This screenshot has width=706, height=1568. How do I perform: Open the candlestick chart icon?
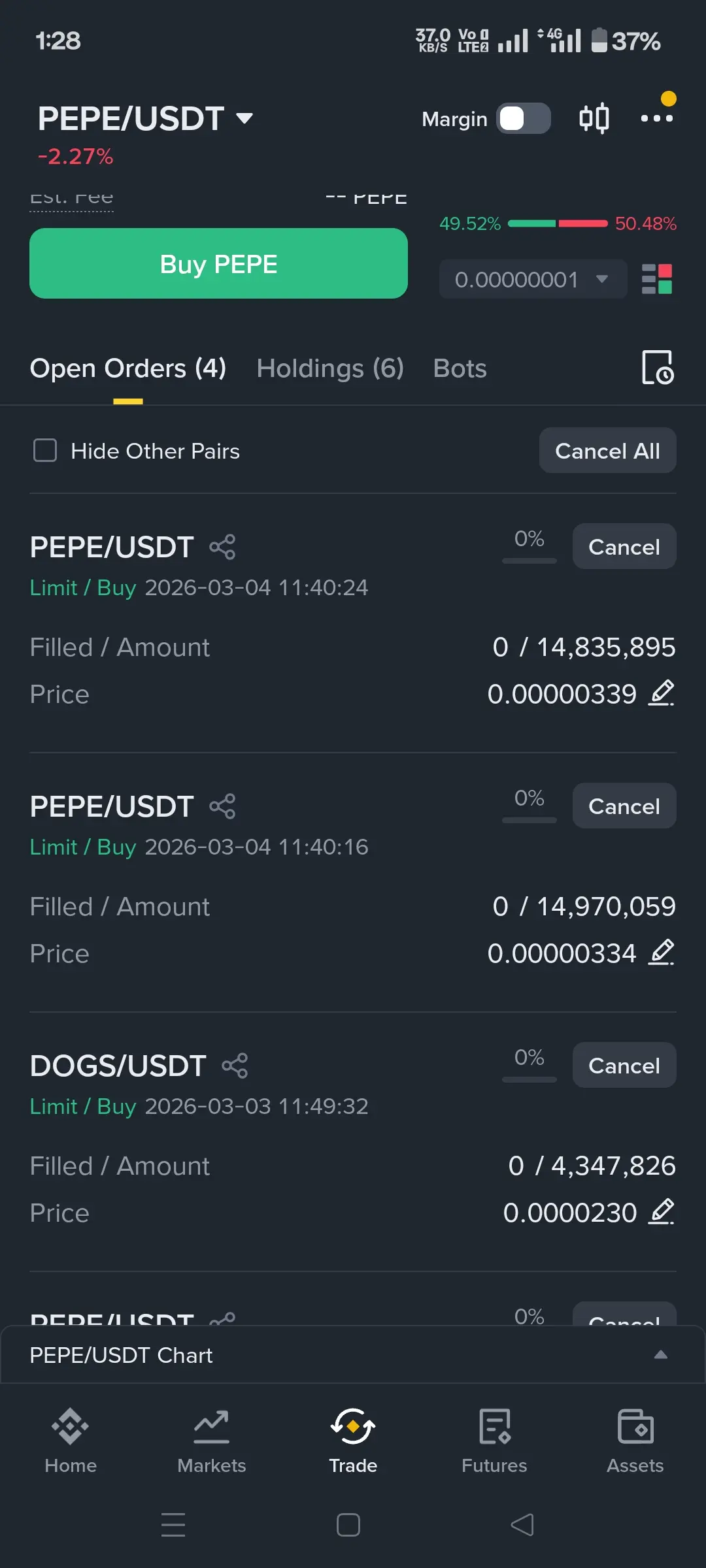coord(594,119)
